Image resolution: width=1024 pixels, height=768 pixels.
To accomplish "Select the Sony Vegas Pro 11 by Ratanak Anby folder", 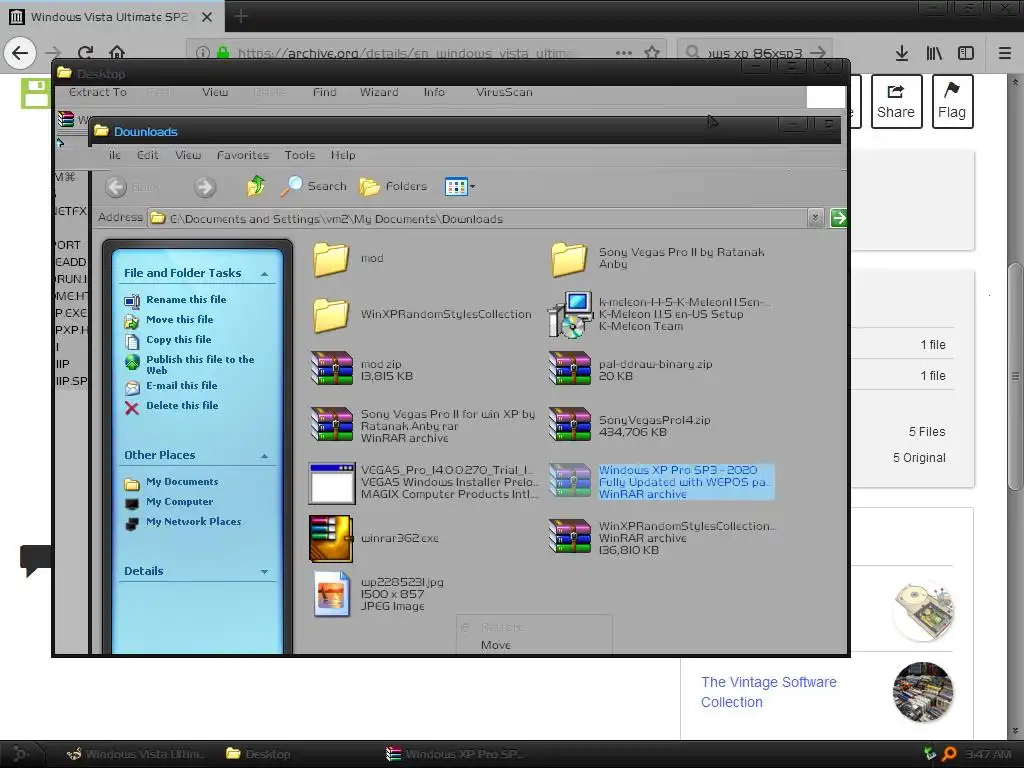I will [569, 259].
